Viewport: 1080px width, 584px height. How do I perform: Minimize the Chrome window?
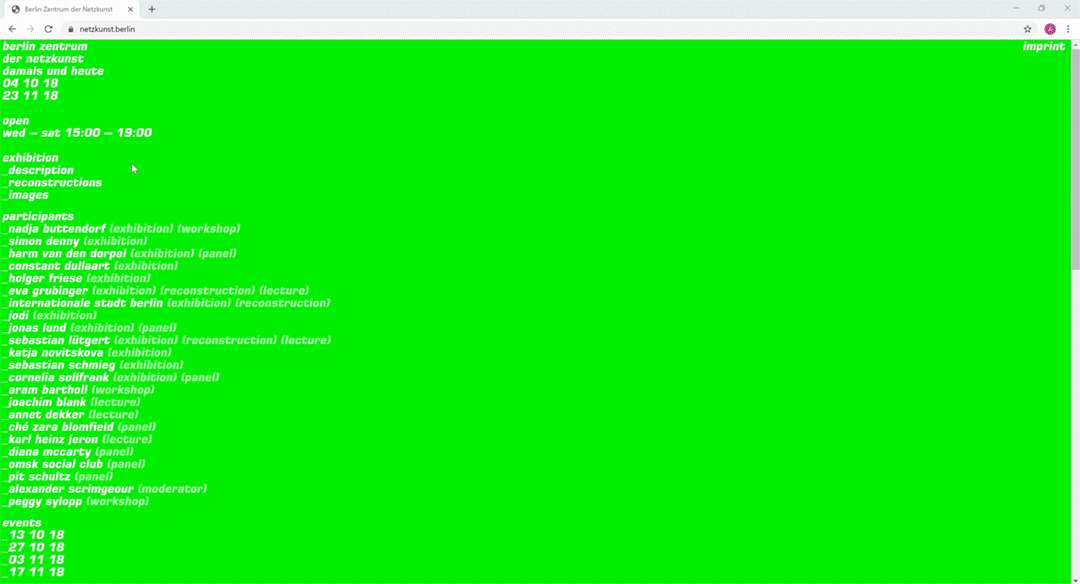point(1016,8)
